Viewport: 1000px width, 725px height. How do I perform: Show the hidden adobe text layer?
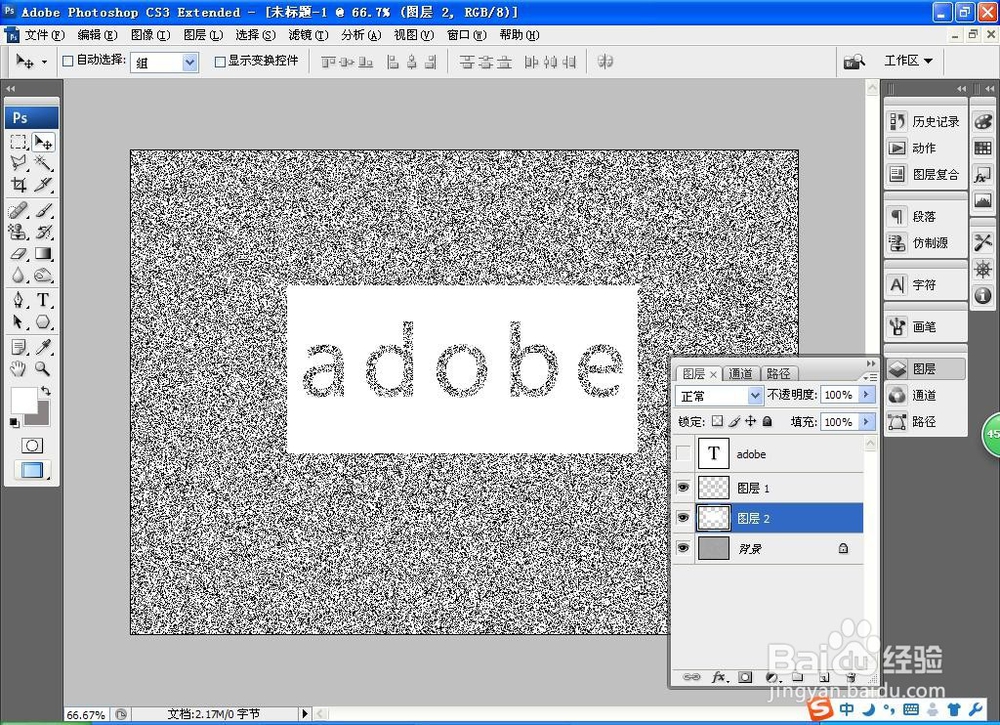(683, 453)
